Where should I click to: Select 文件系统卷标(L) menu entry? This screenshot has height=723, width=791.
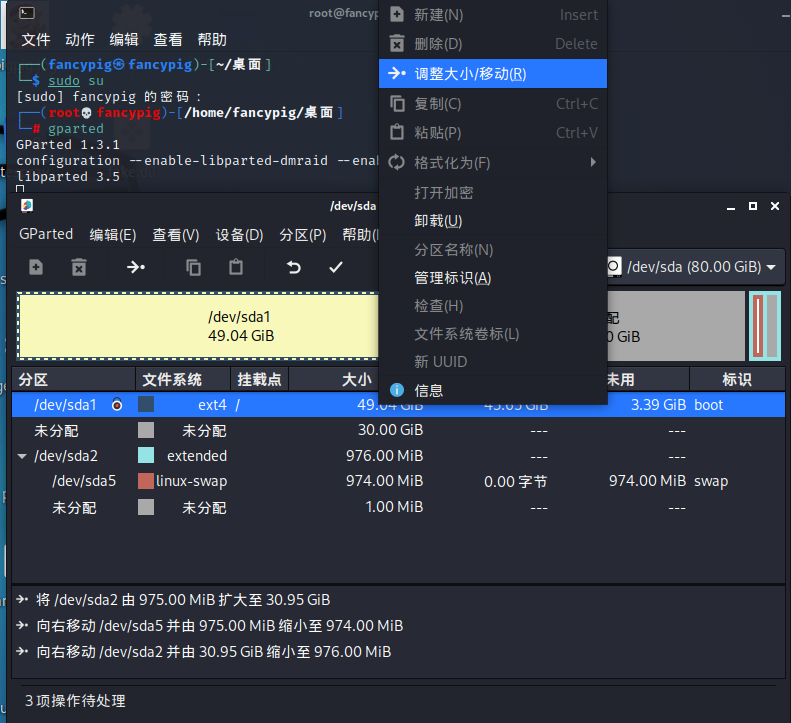pos(493,333)
